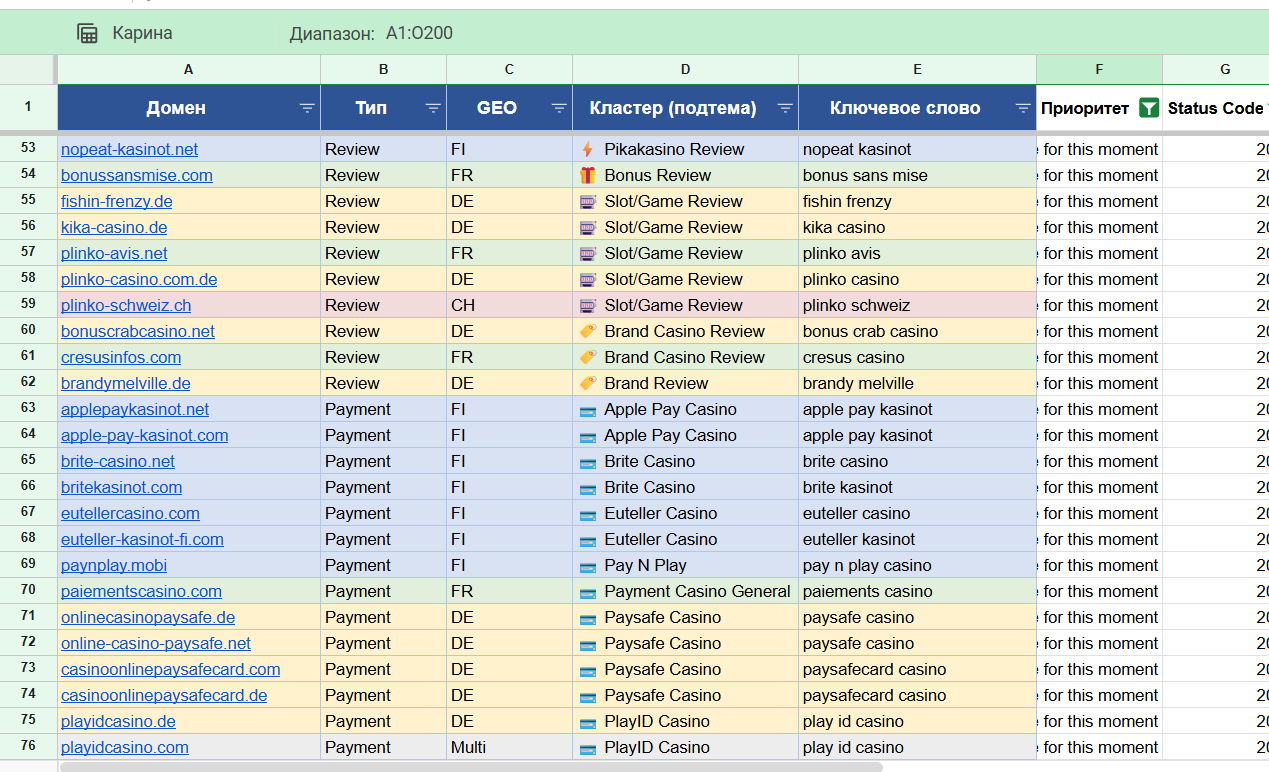Select the GEO cell 'Multi'
Image resolution: width=1269 pixels, height=772 pixels.
click(509, 747)
